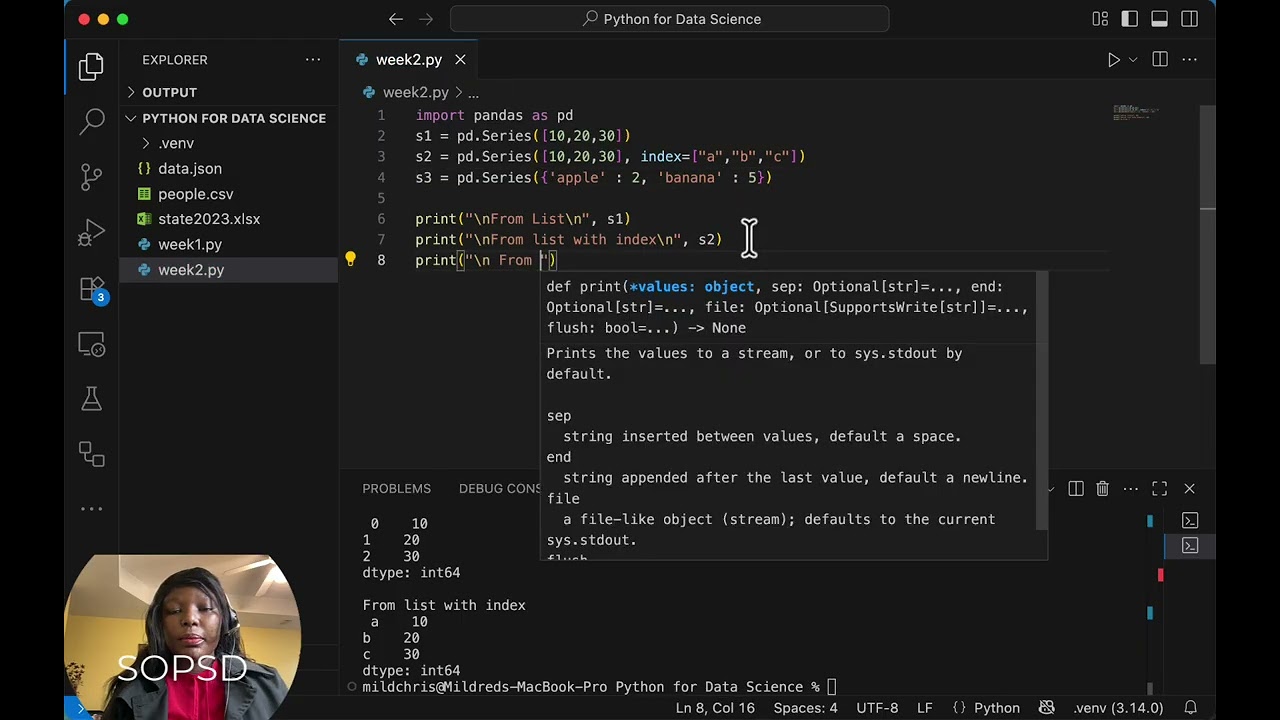
Task: Select the first terminal instance icon
Action: pos(1190,521)
